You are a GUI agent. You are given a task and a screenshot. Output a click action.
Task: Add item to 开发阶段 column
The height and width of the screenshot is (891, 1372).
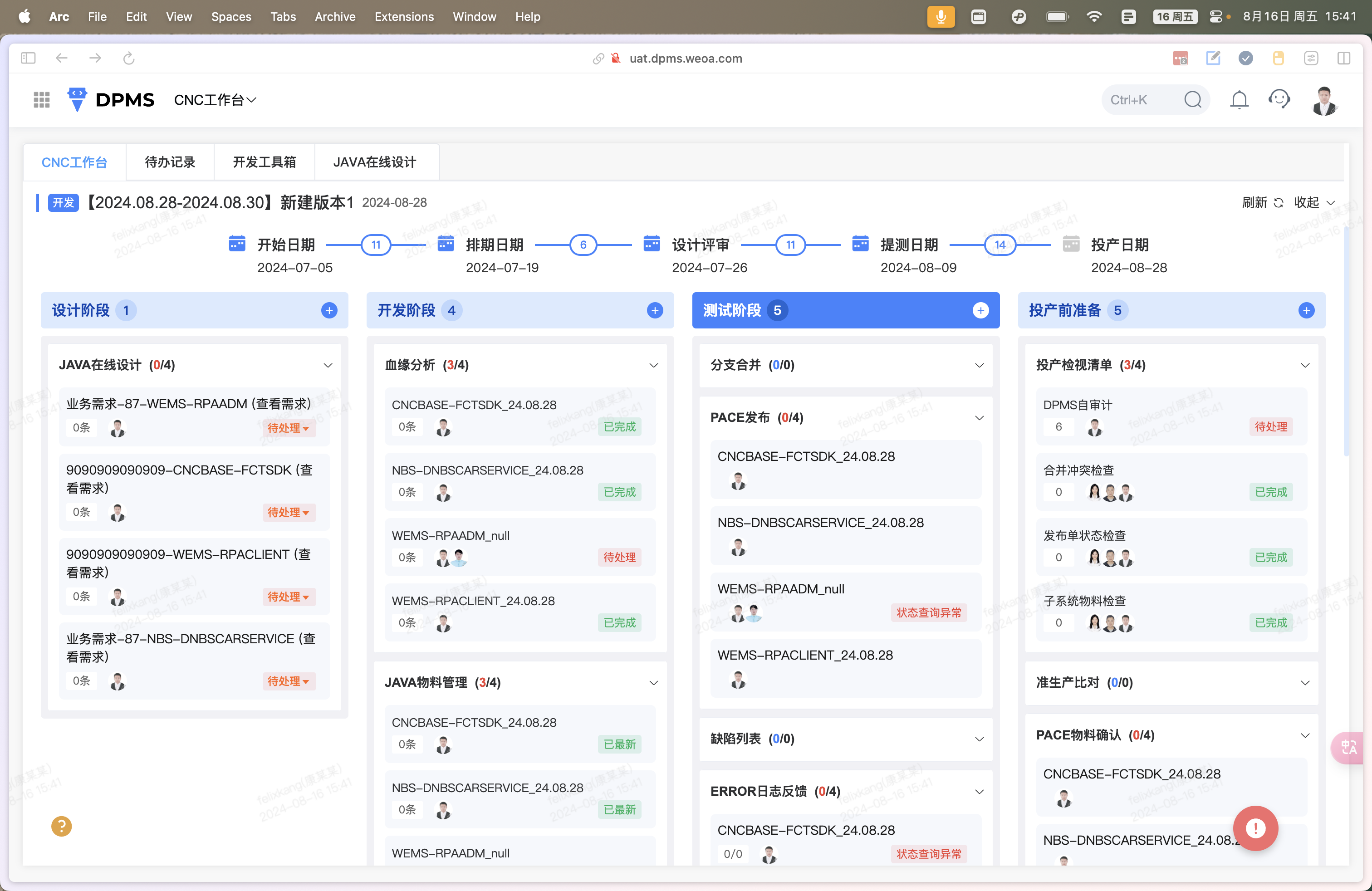click(x=655, y=311)
